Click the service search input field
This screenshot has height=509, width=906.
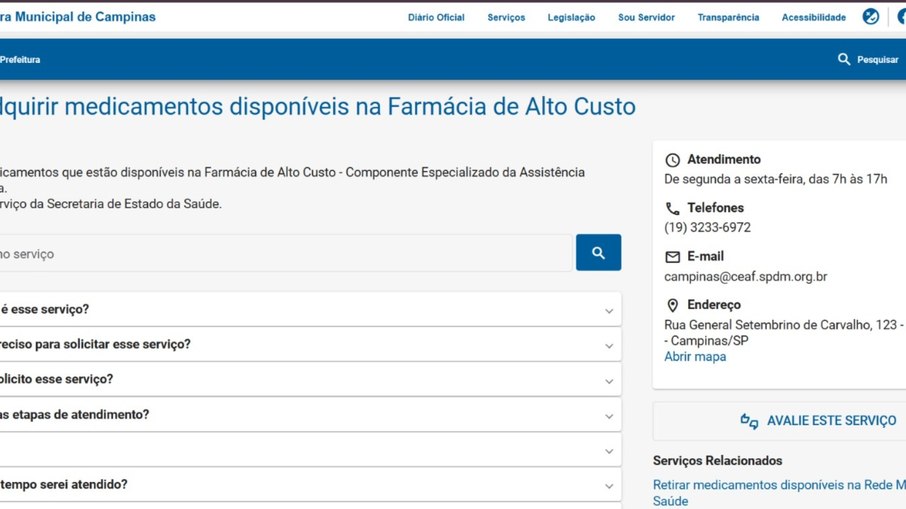coord(285,253)
